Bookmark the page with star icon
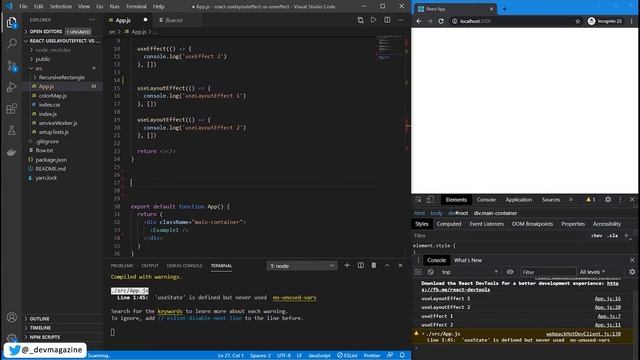The image size is (640, 360). point(578,21)
